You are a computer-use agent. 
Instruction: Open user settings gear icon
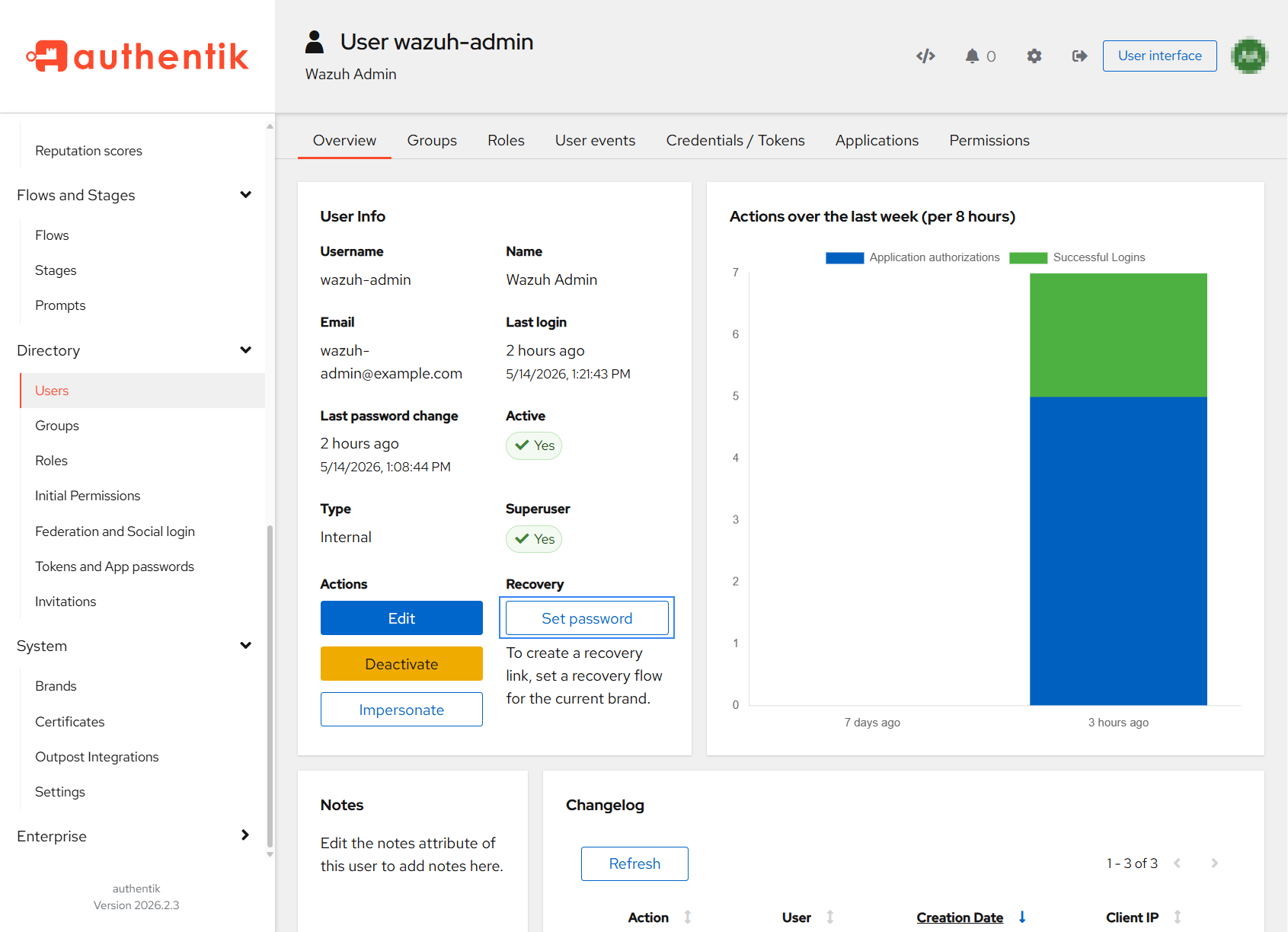(x=1034, y=56)
